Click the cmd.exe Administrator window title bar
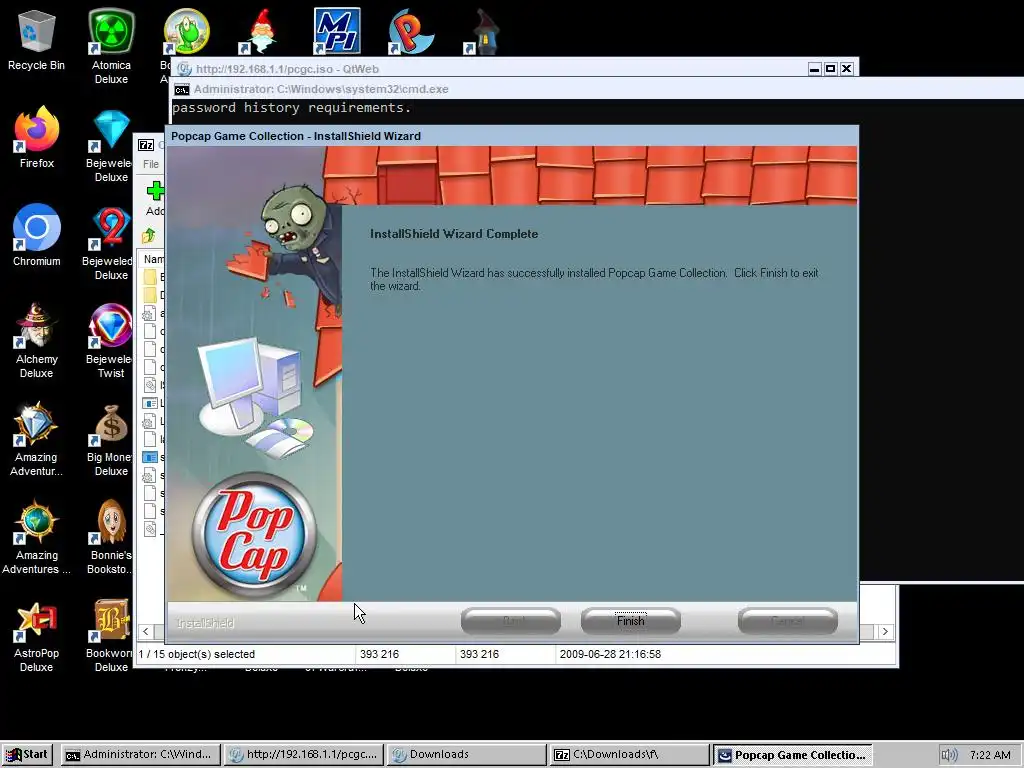 point(598,89)
